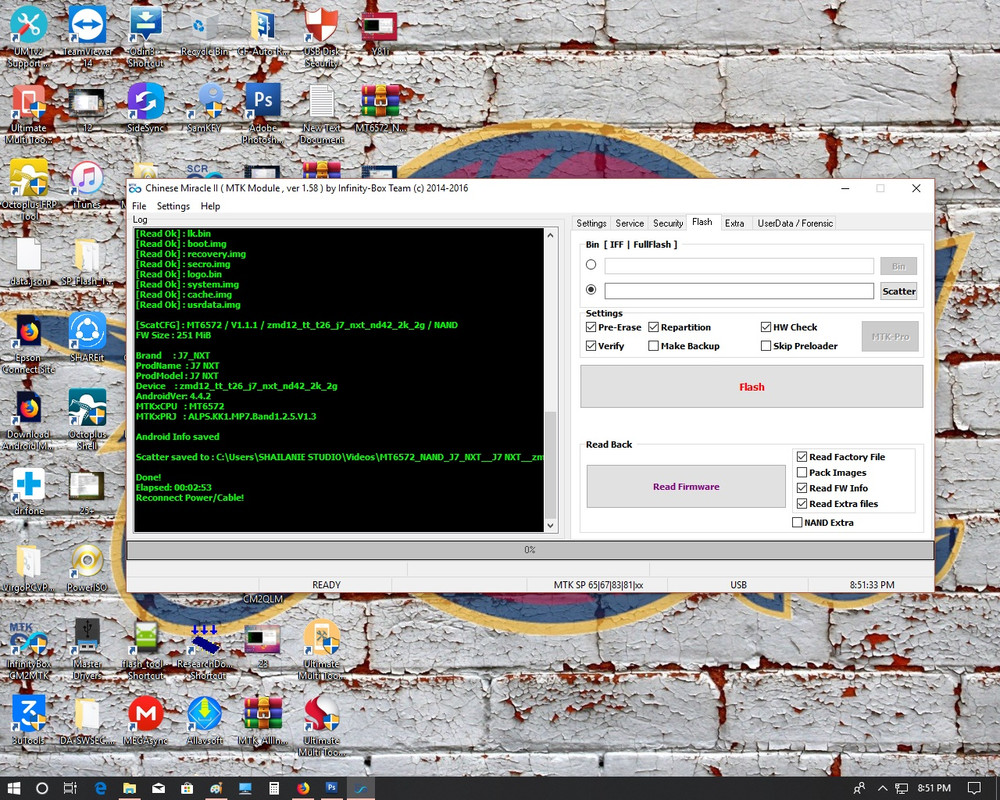This screenshot has height=800, width=1000.
Task: Open the Windows Start menu
Action: click(14, 789)
